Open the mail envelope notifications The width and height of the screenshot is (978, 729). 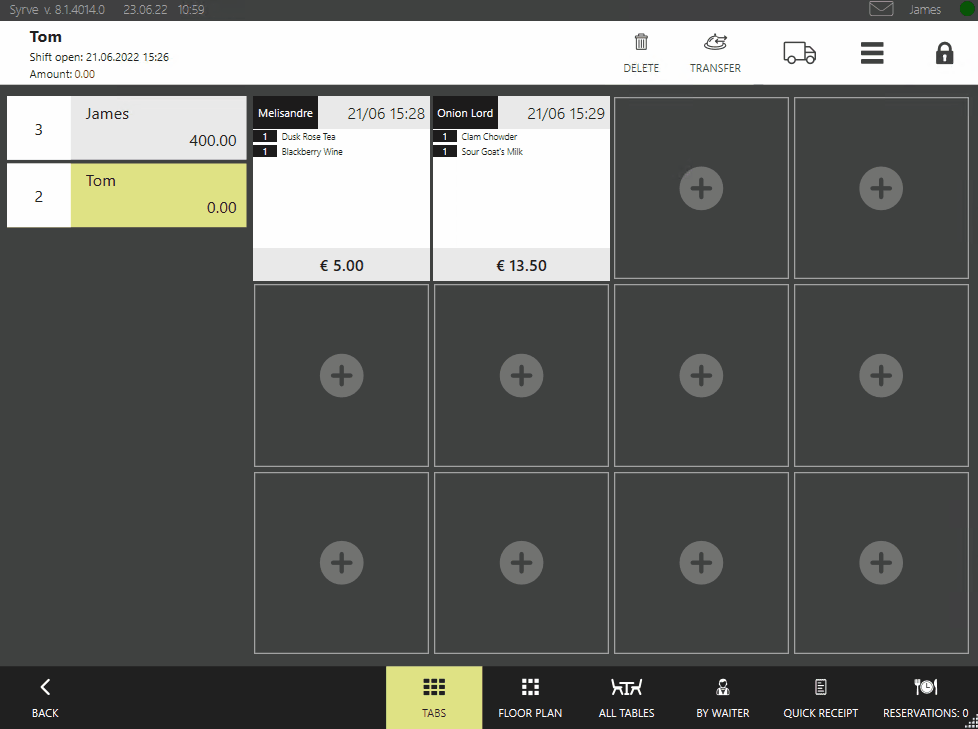coord(881,9)
